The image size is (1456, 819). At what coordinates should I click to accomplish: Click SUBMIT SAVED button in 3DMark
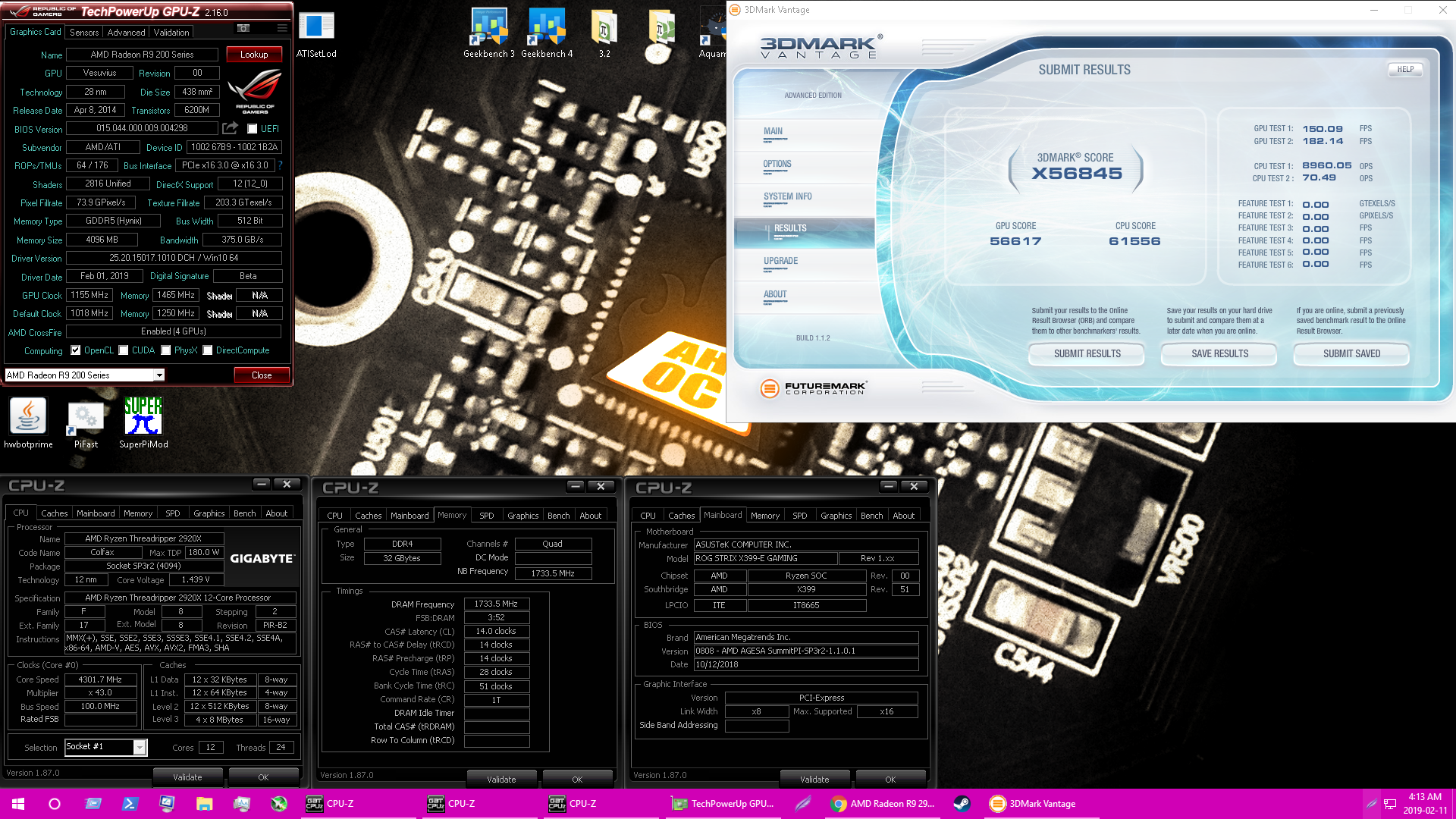point(1351,354)
